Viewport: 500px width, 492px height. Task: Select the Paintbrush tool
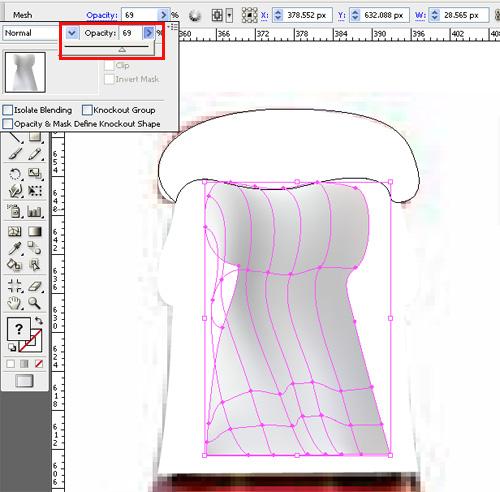pyautogui.click(x=15, y=154)
